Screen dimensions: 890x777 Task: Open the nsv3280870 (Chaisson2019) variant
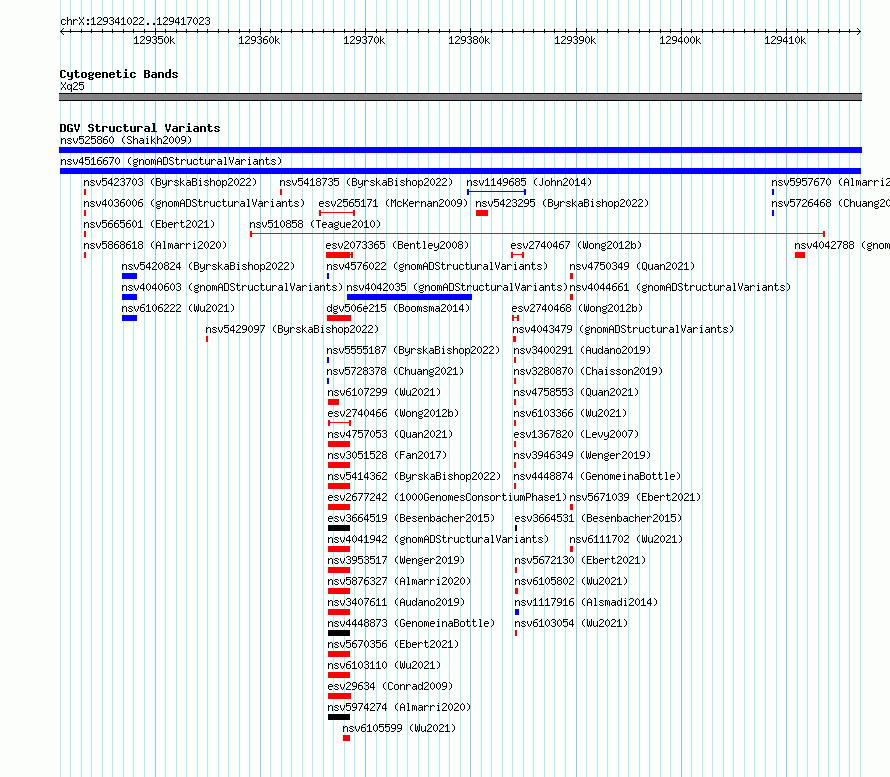point(588,371)
